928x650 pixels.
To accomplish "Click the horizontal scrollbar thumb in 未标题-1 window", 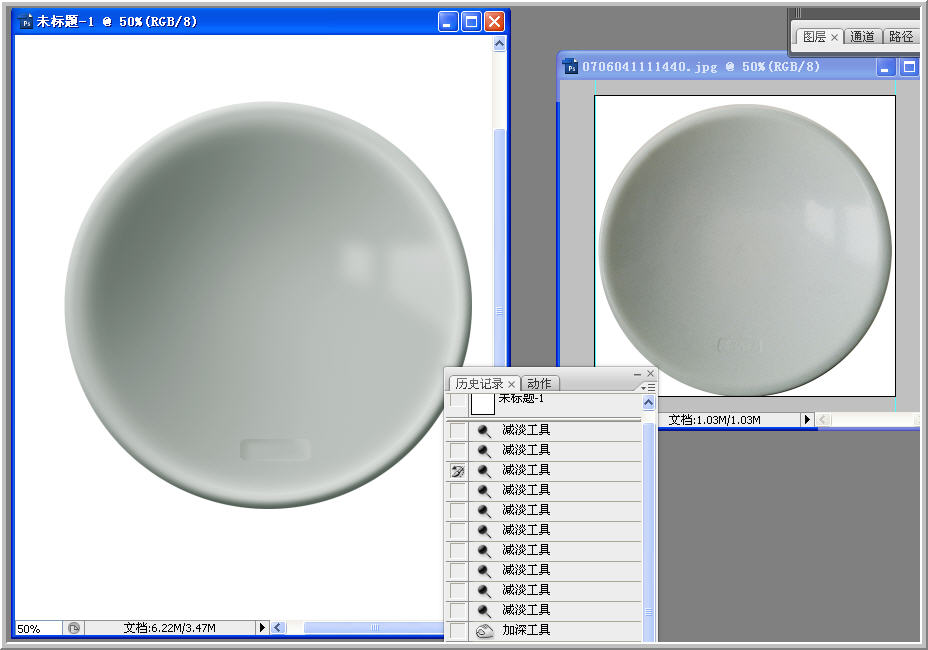I will pyautogui.click(x=374, y=628).
